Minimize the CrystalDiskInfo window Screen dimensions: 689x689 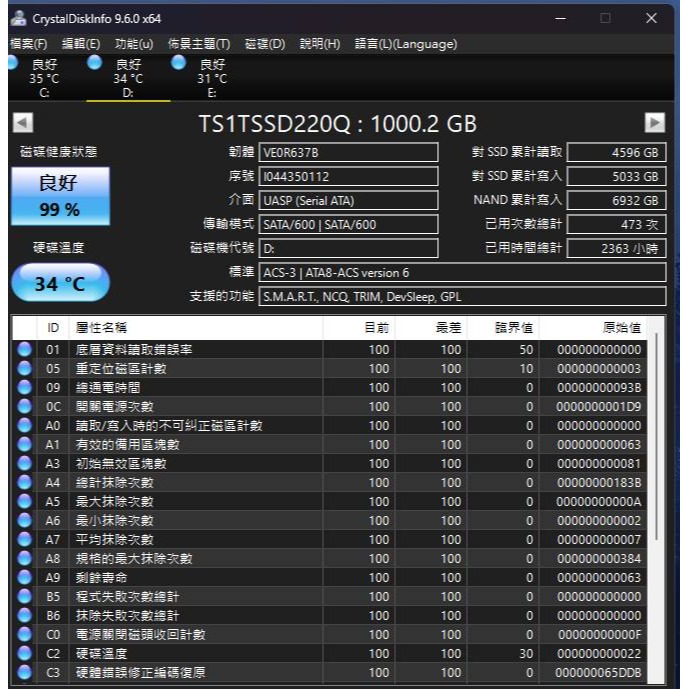tap(560, 18)
